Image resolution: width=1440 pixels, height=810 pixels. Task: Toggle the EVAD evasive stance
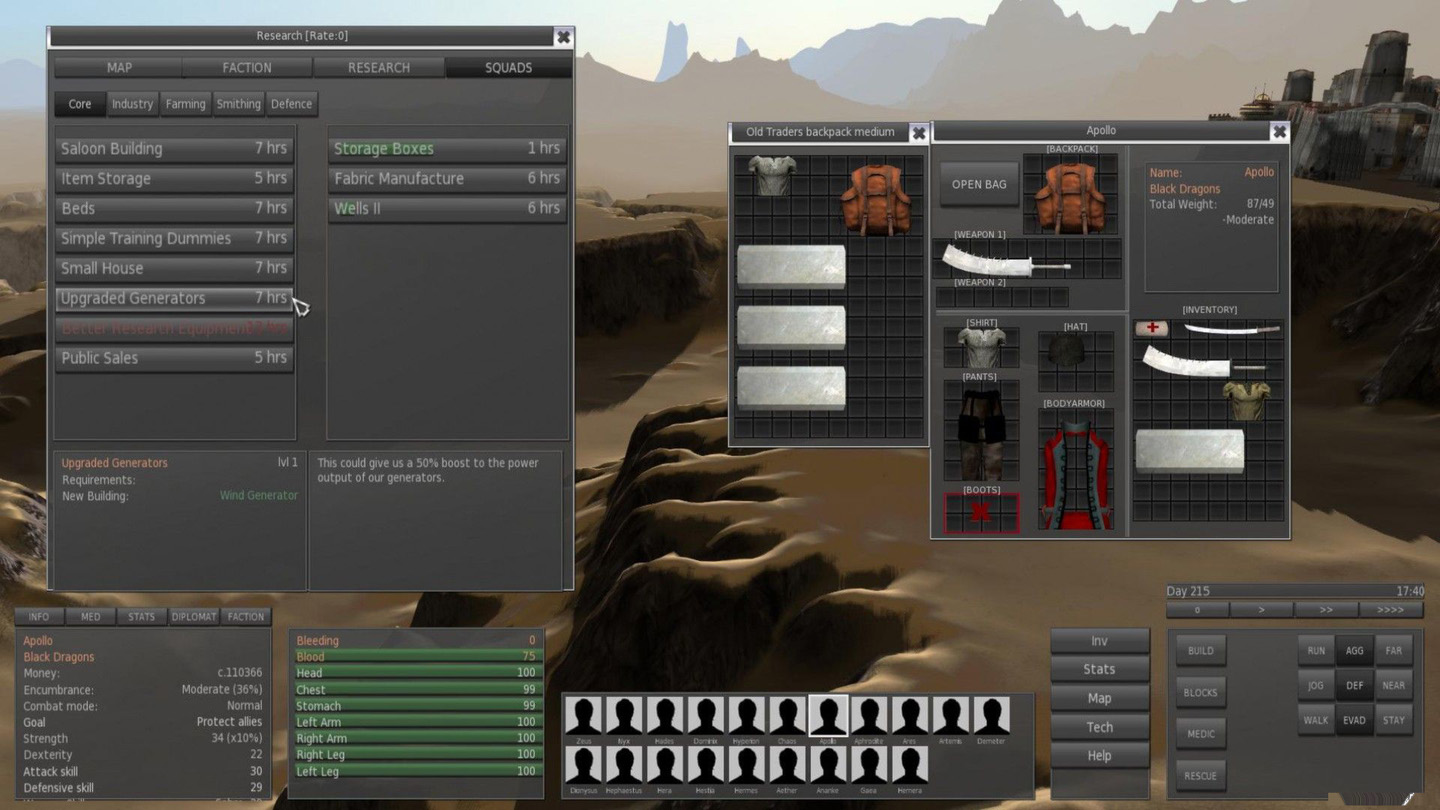[x=1354, y=720]
